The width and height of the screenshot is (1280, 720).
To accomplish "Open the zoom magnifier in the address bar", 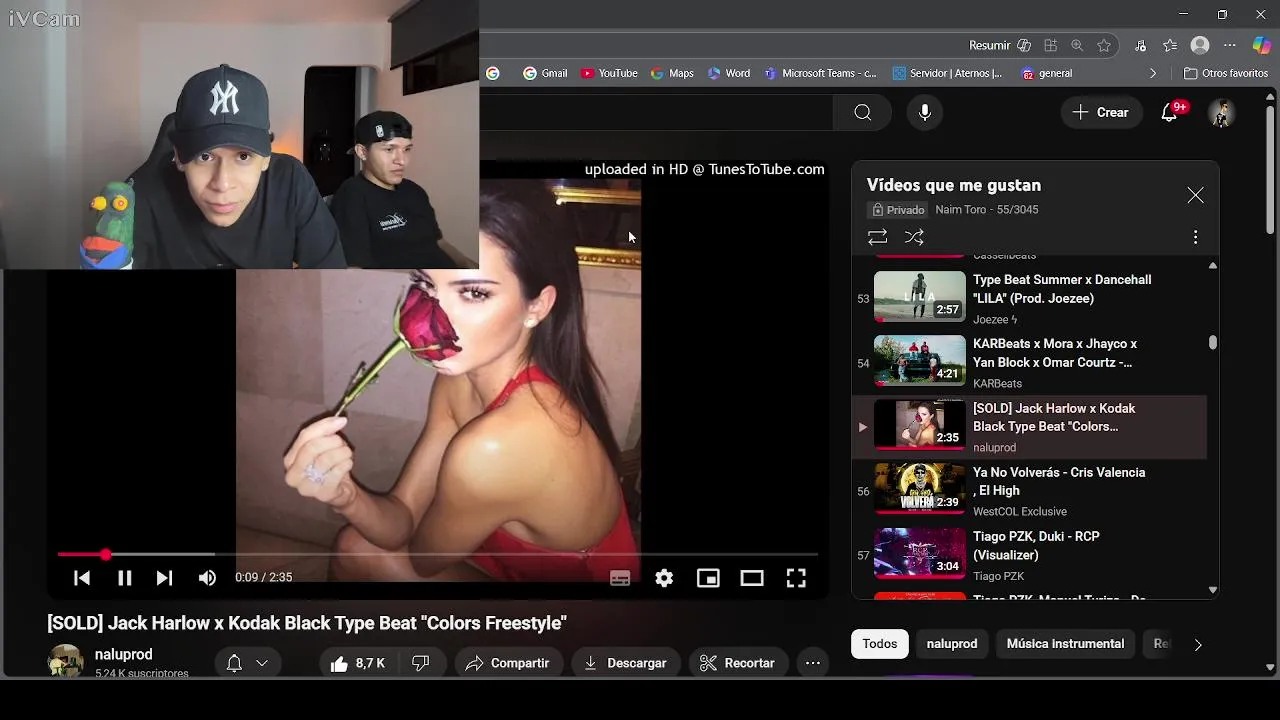I will click(x=1077, y=45).
